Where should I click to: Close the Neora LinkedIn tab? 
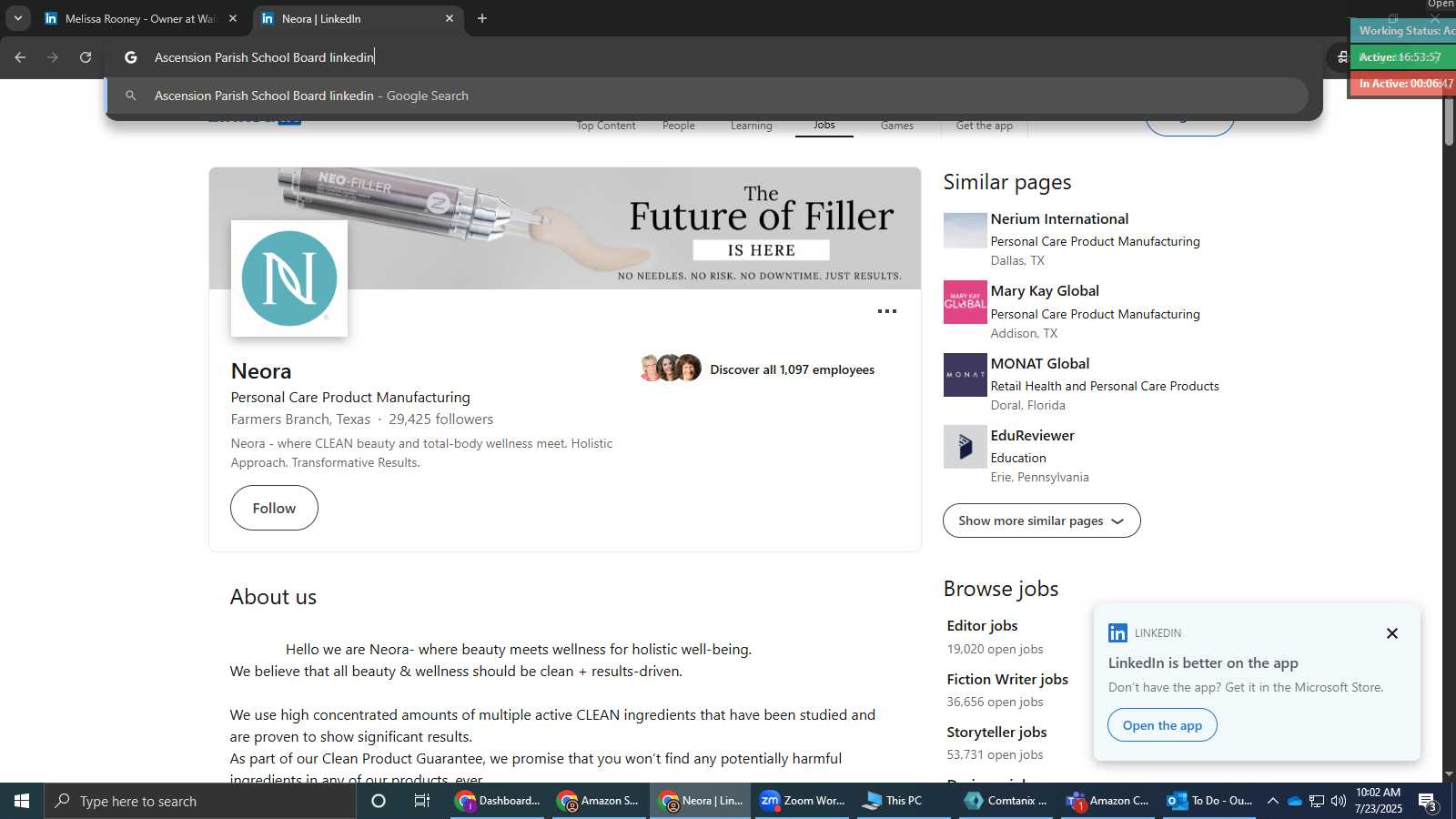point(450,18)
